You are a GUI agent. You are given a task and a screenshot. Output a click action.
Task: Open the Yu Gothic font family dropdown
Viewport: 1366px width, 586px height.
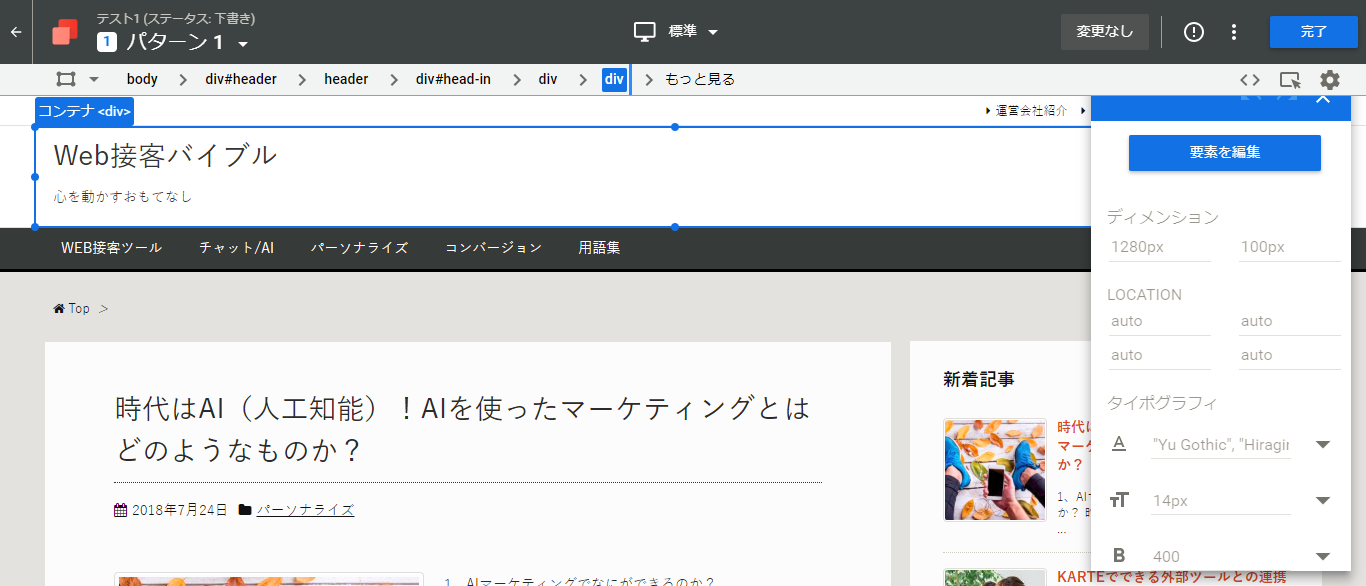pyautogui.click(x=1323, y=445)
